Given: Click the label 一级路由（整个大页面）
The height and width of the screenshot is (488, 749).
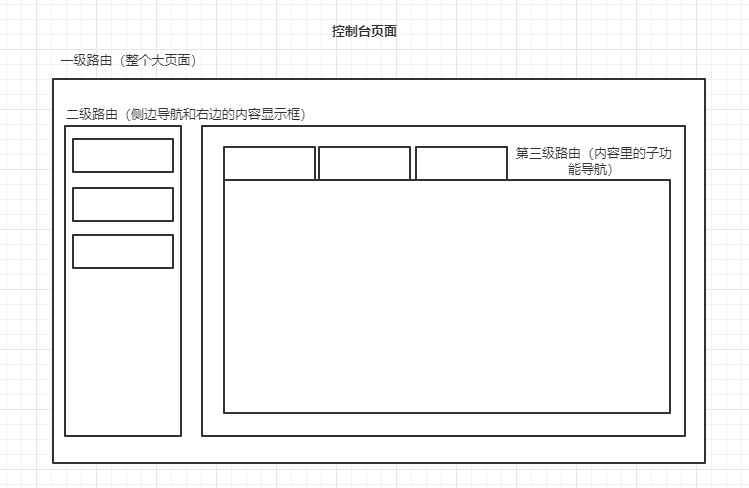Looking at the screenshot, I should (128, 60).
